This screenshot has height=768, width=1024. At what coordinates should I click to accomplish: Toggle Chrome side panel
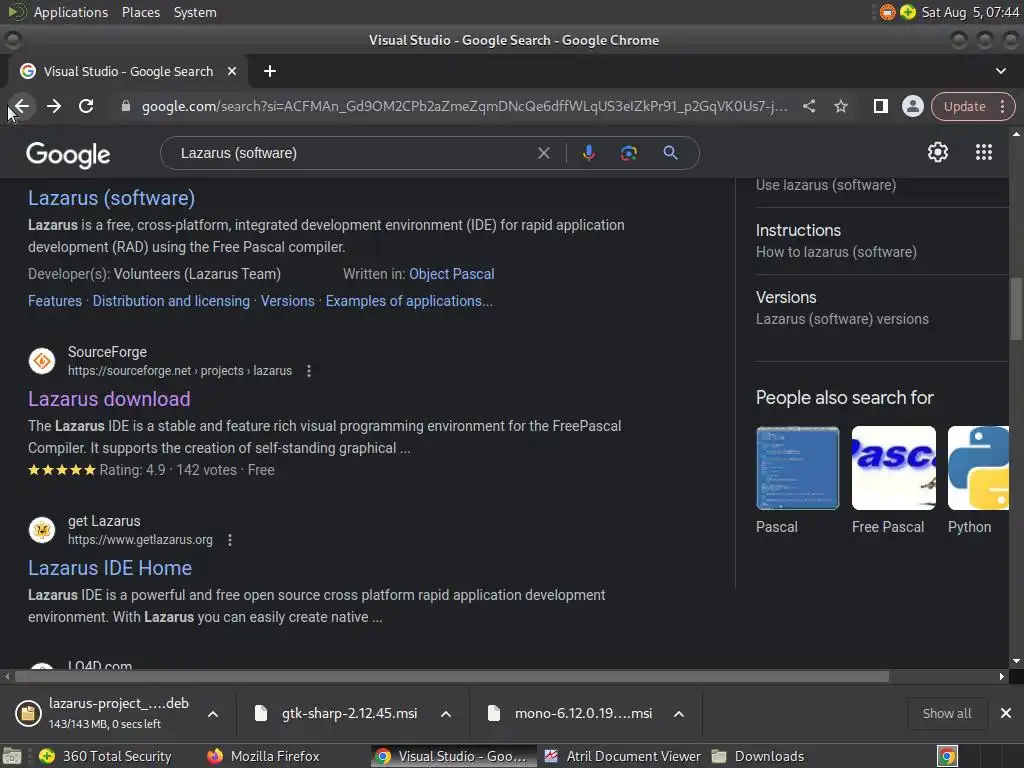[x=880, y=106]
